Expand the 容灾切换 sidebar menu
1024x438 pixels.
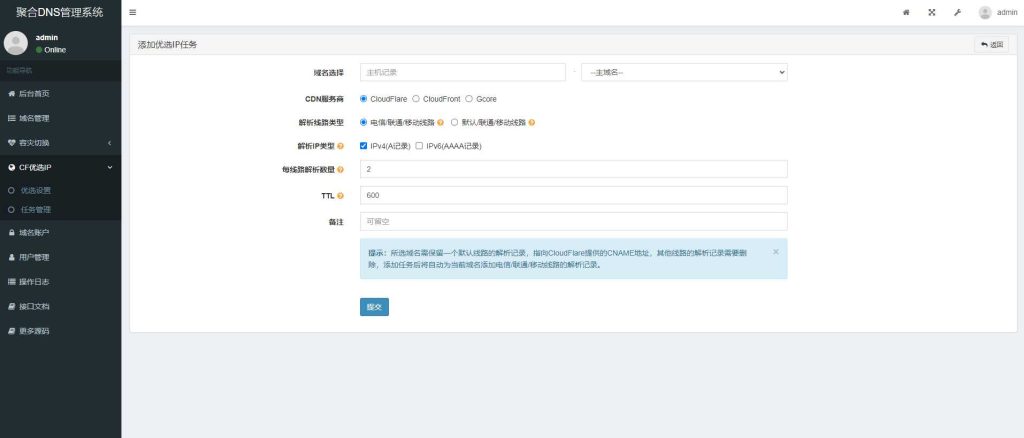coord(61,143)
